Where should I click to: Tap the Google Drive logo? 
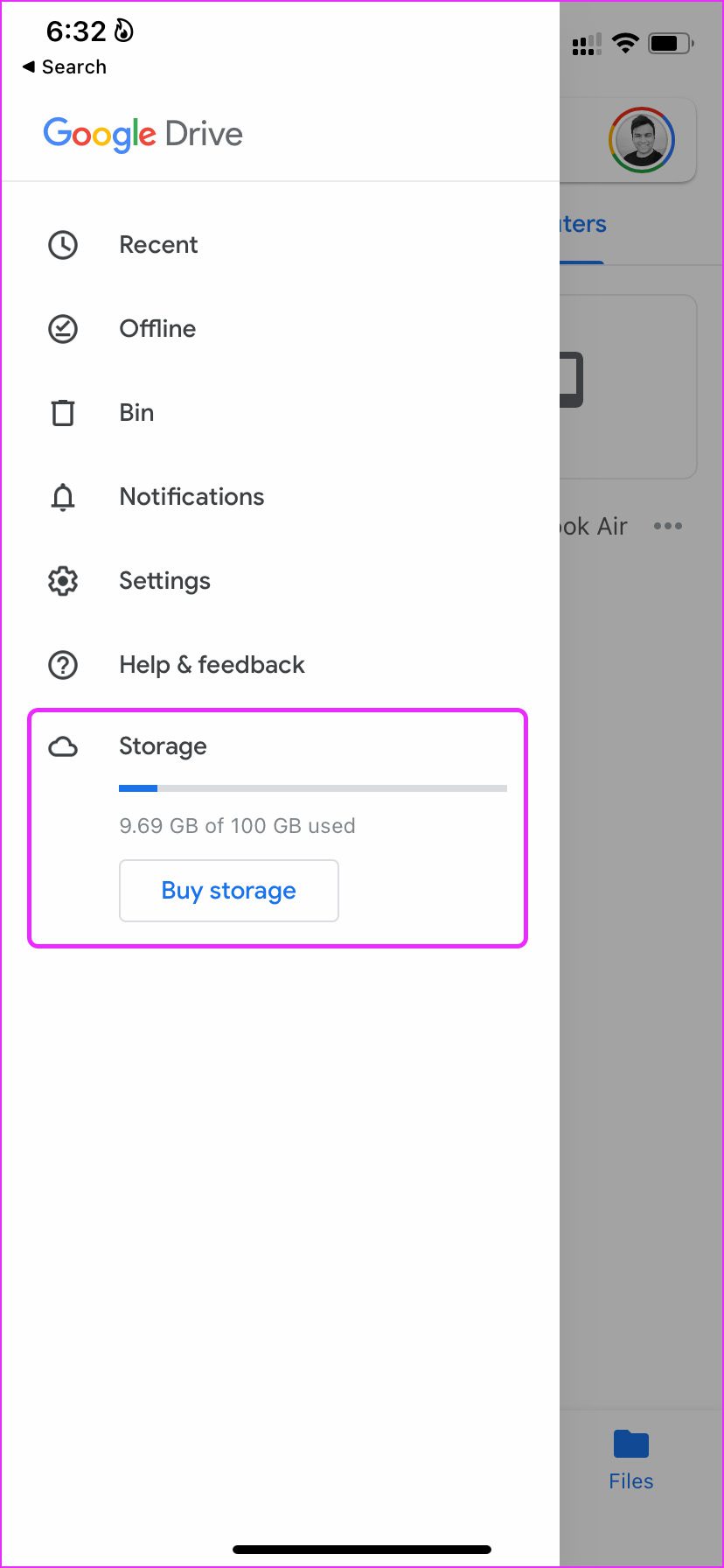[143, 134]
